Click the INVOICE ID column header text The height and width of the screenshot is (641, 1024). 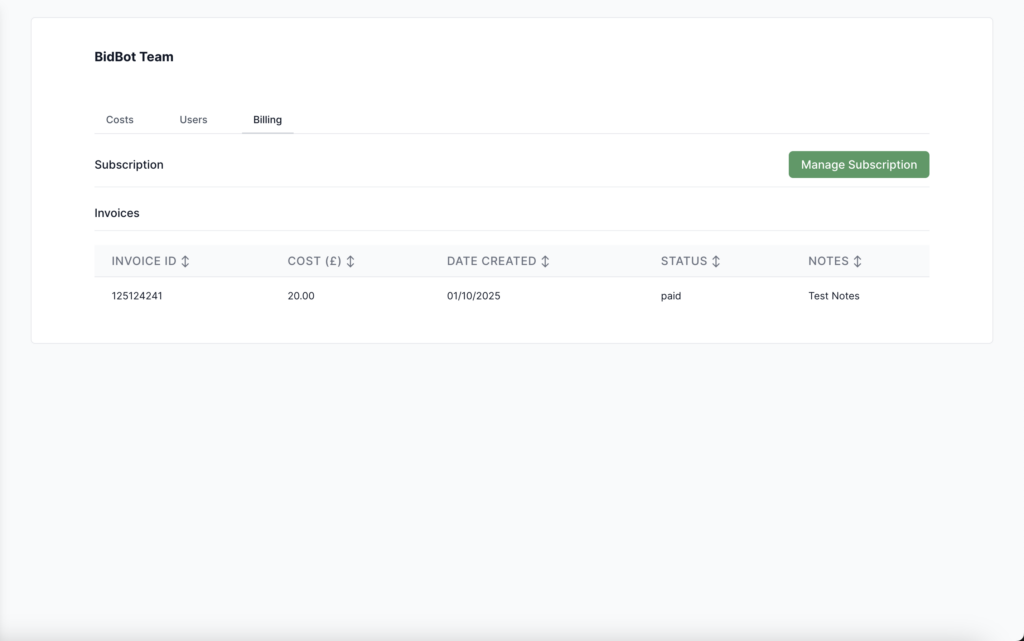(x=144, y=261)
